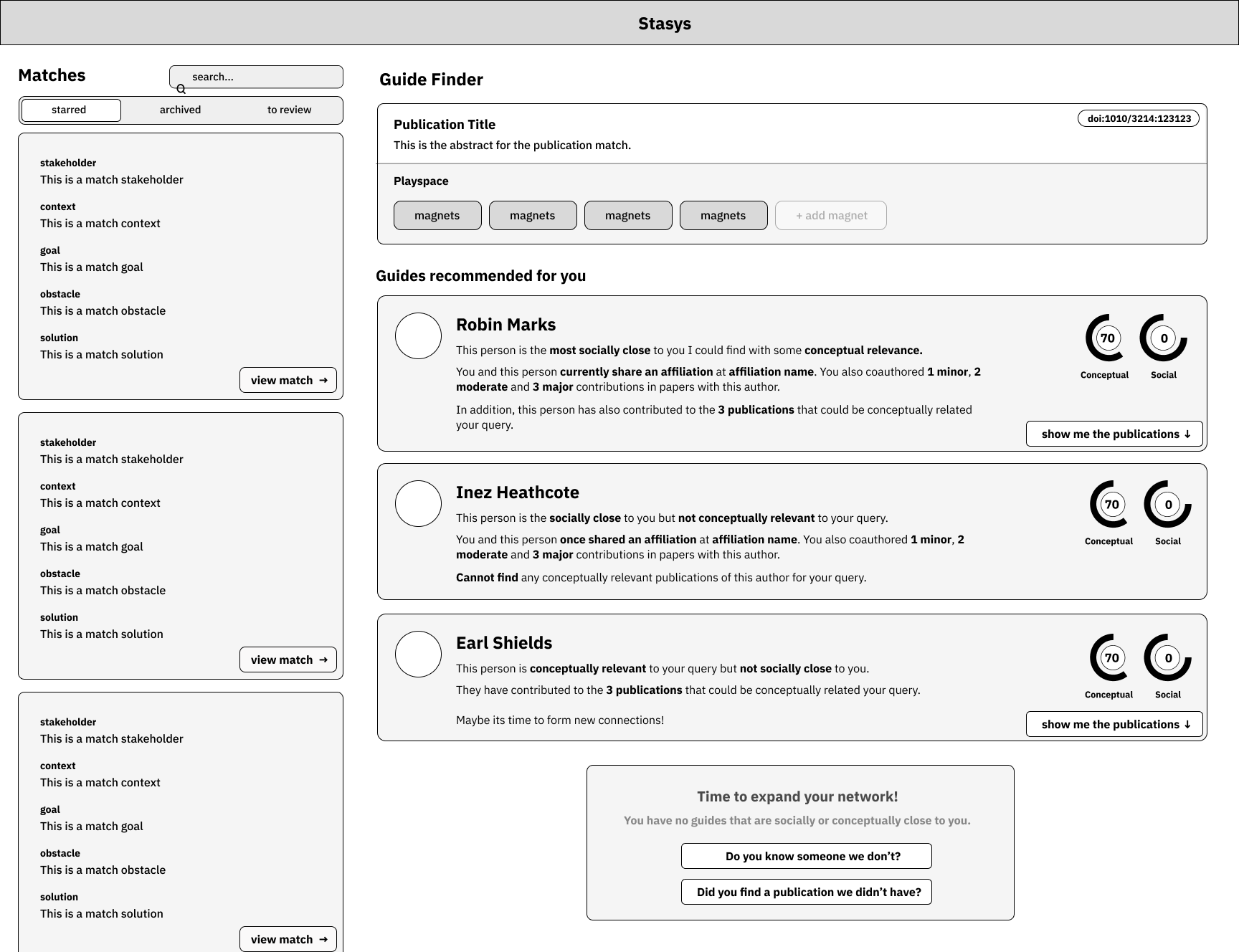Click Earl Shields' avatar circle

(418, 654)
